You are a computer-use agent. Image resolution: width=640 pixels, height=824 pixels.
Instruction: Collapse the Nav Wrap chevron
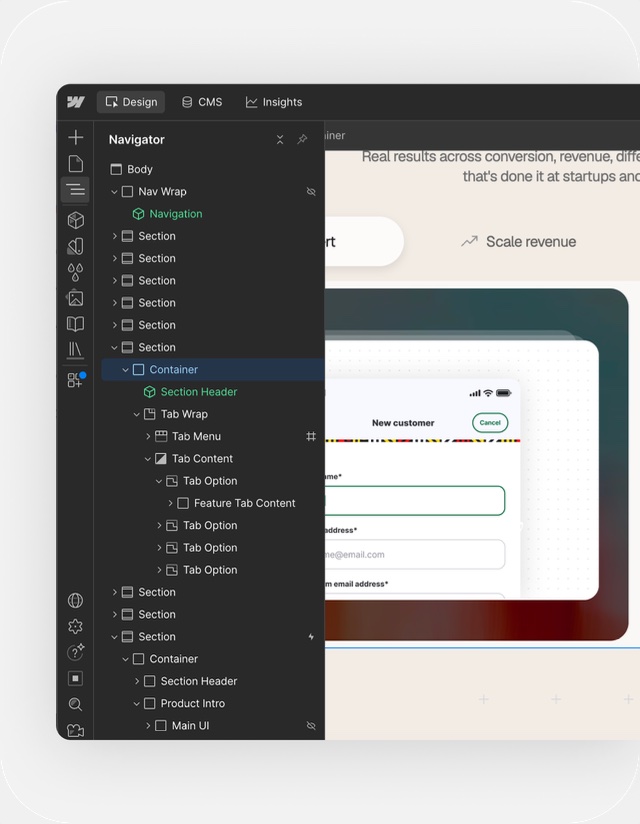pyautogui.click(x=114, y=192)
